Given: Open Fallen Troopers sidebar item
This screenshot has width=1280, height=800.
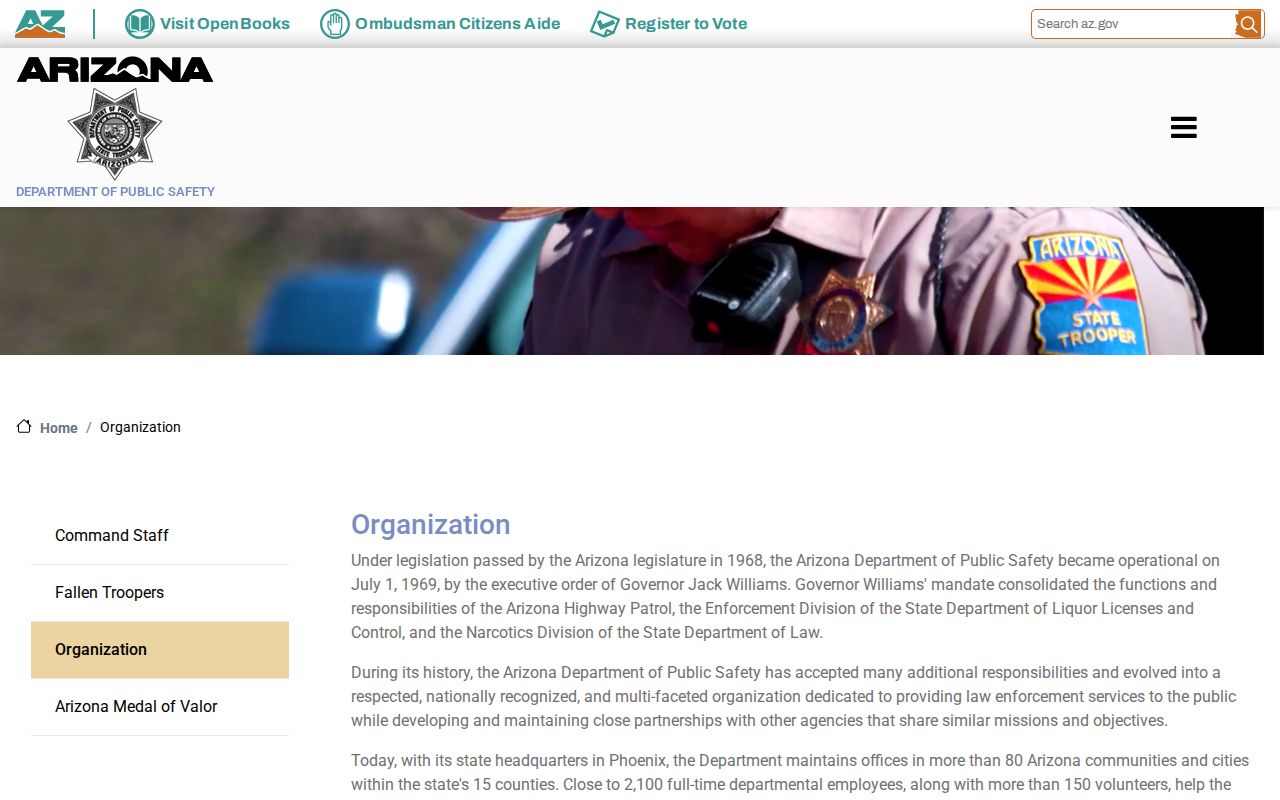Looking at the screenshot, I should click(160, 593).
